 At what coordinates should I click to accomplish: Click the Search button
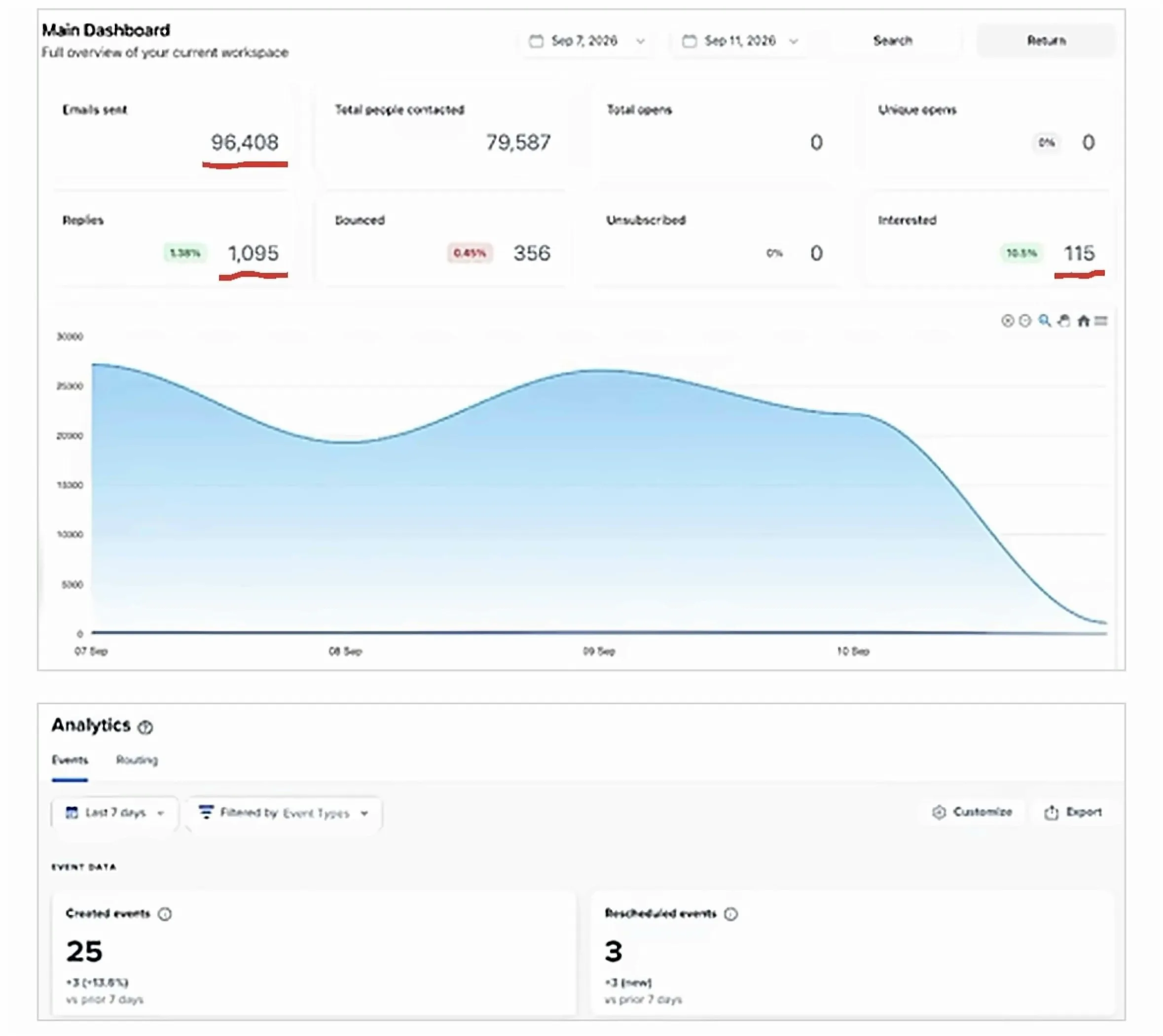pyautogui.click(x=893, y=41)
